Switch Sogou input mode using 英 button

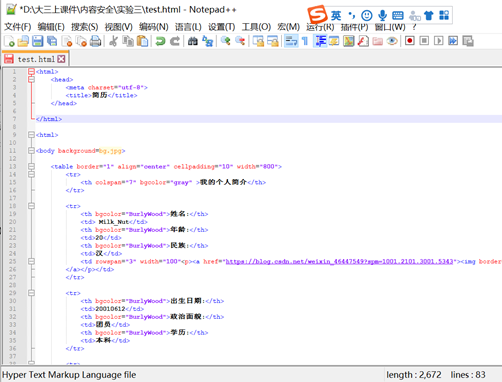(x=336, y=15)
